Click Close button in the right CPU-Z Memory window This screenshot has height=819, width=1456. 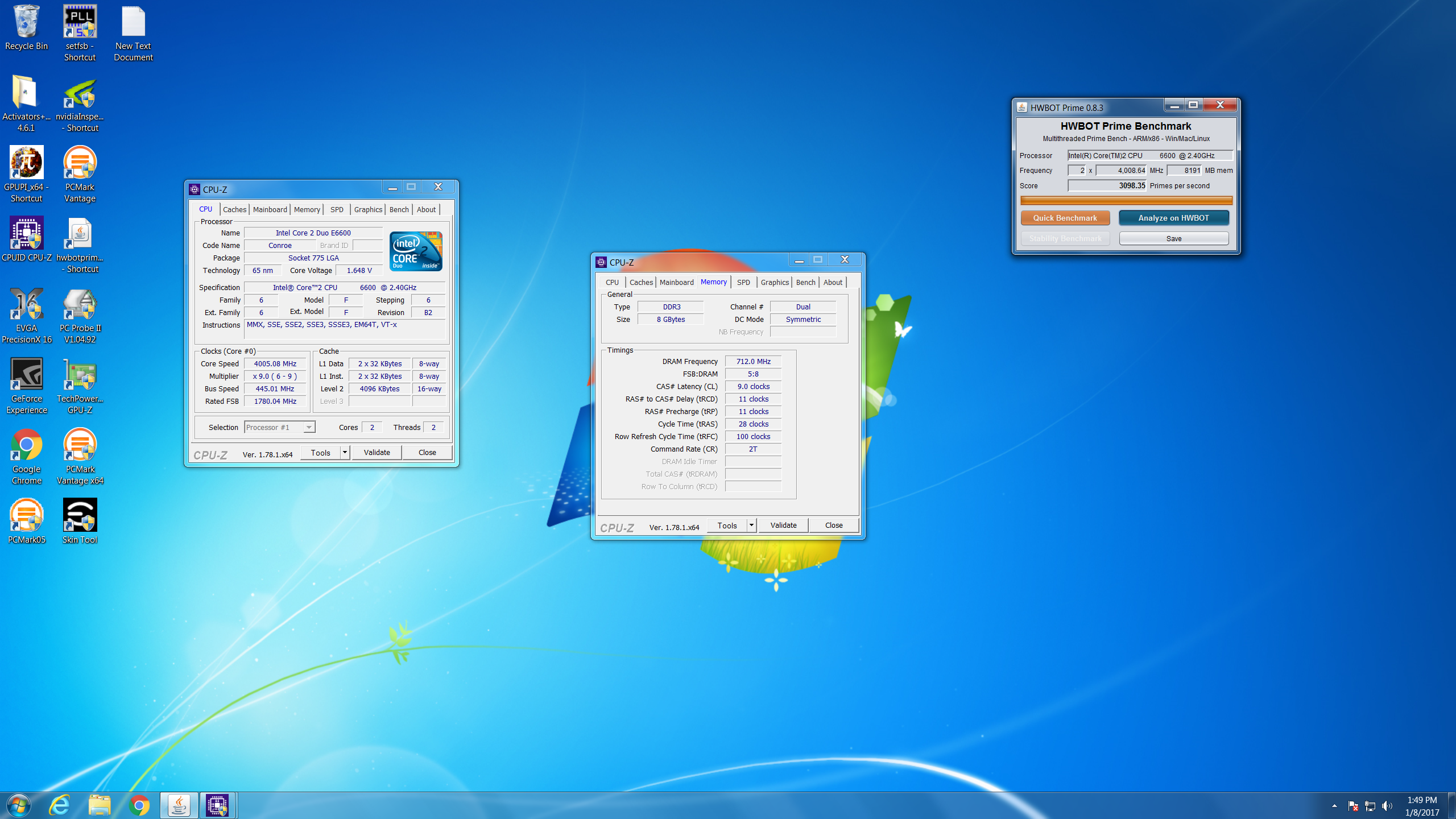834,525
